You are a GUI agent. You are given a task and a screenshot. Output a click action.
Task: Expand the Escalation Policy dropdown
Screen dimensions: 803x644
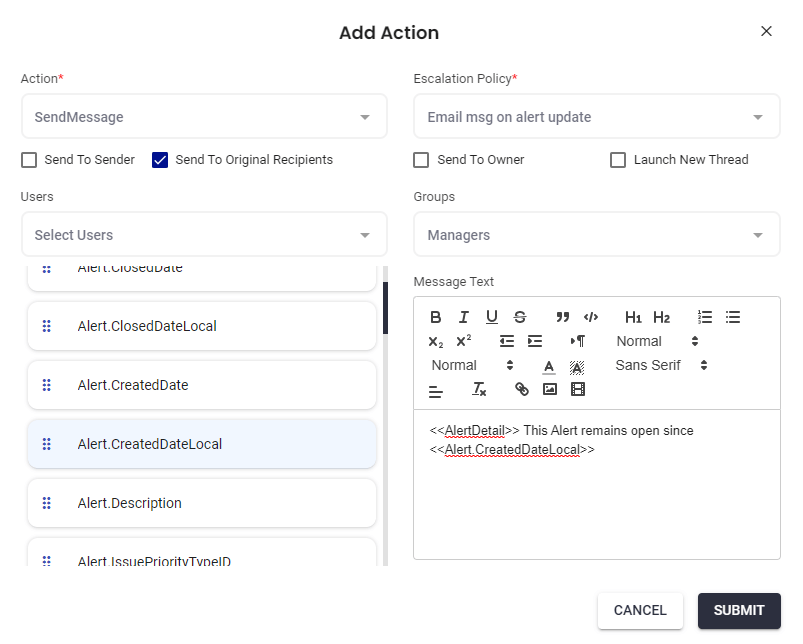[597, 117]
